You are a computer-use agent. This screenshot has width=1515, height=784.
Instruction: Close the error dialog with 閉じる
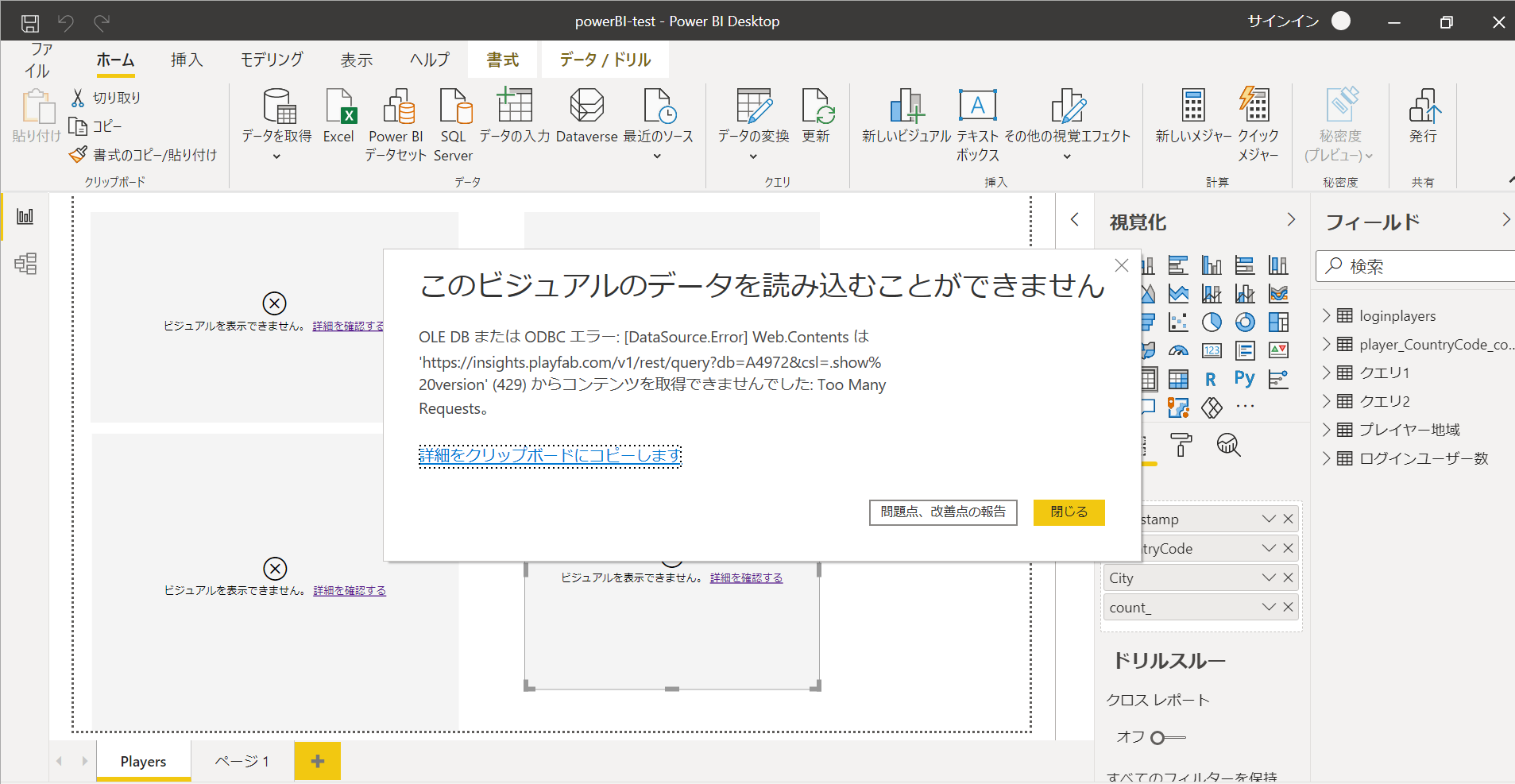pyautogui.click(x=1068, y=512)
